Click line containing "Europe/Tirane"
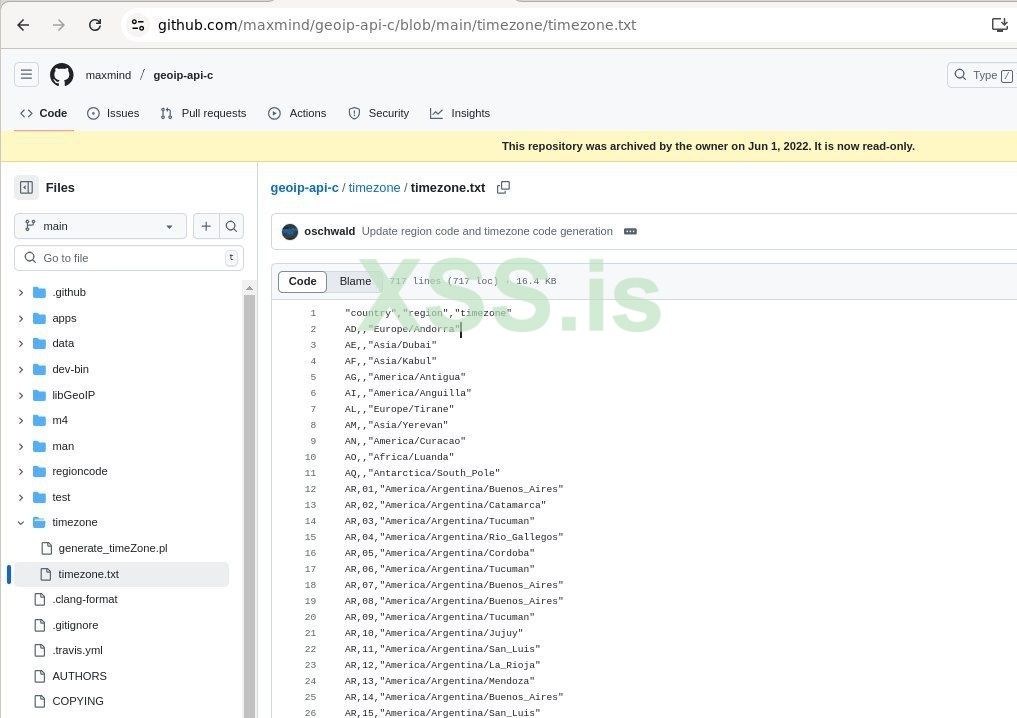 coord(399,409)
